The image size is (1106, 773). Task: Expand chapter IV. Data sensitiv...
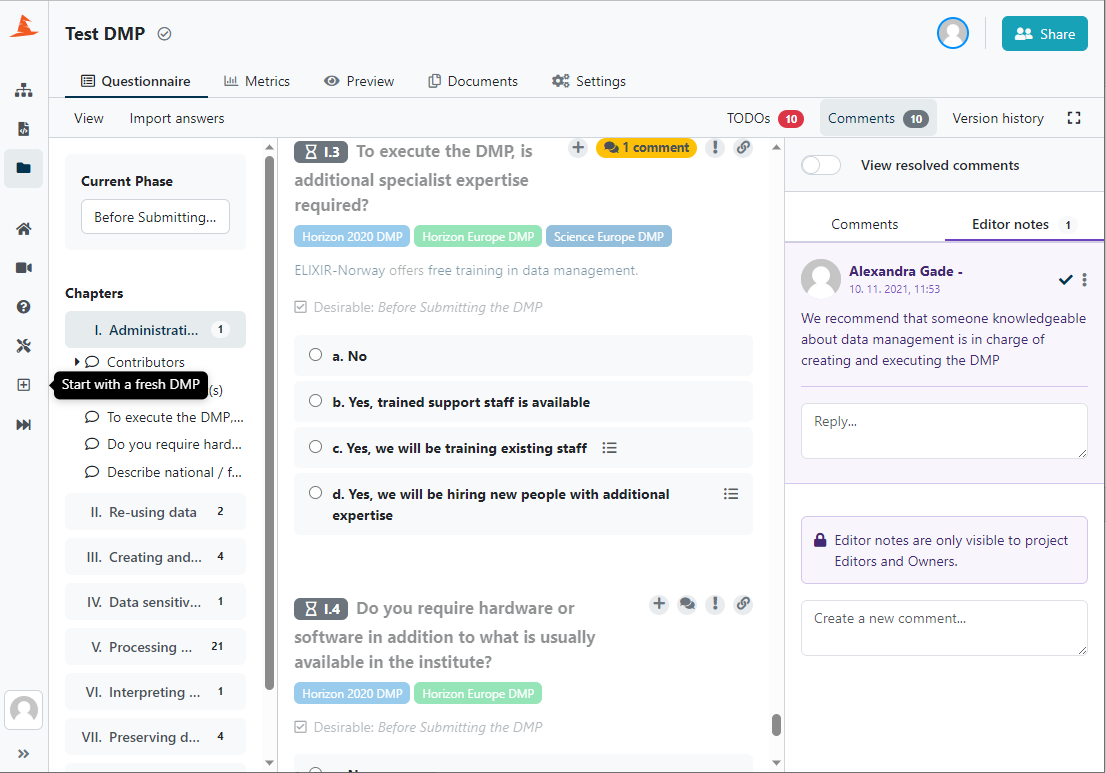click(x=155, y=602)
